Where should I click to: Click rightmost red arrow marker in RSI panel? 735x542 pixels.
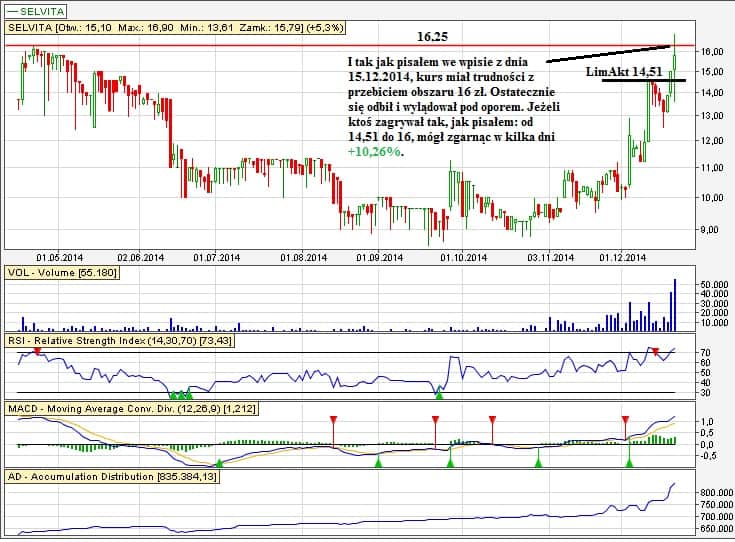[656, 353]
